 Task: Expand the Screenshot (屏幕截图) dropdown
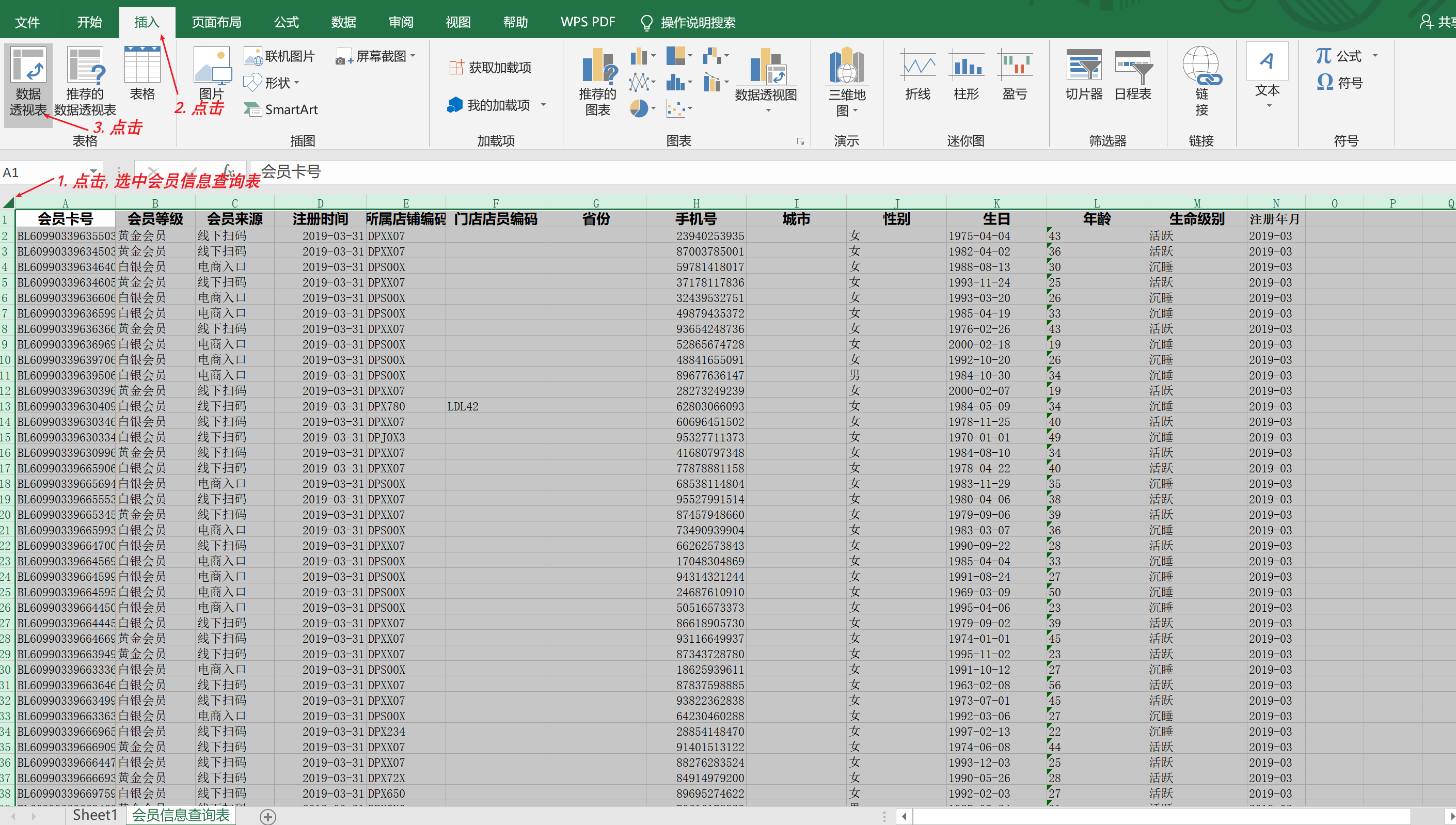[x=413, y=56]
